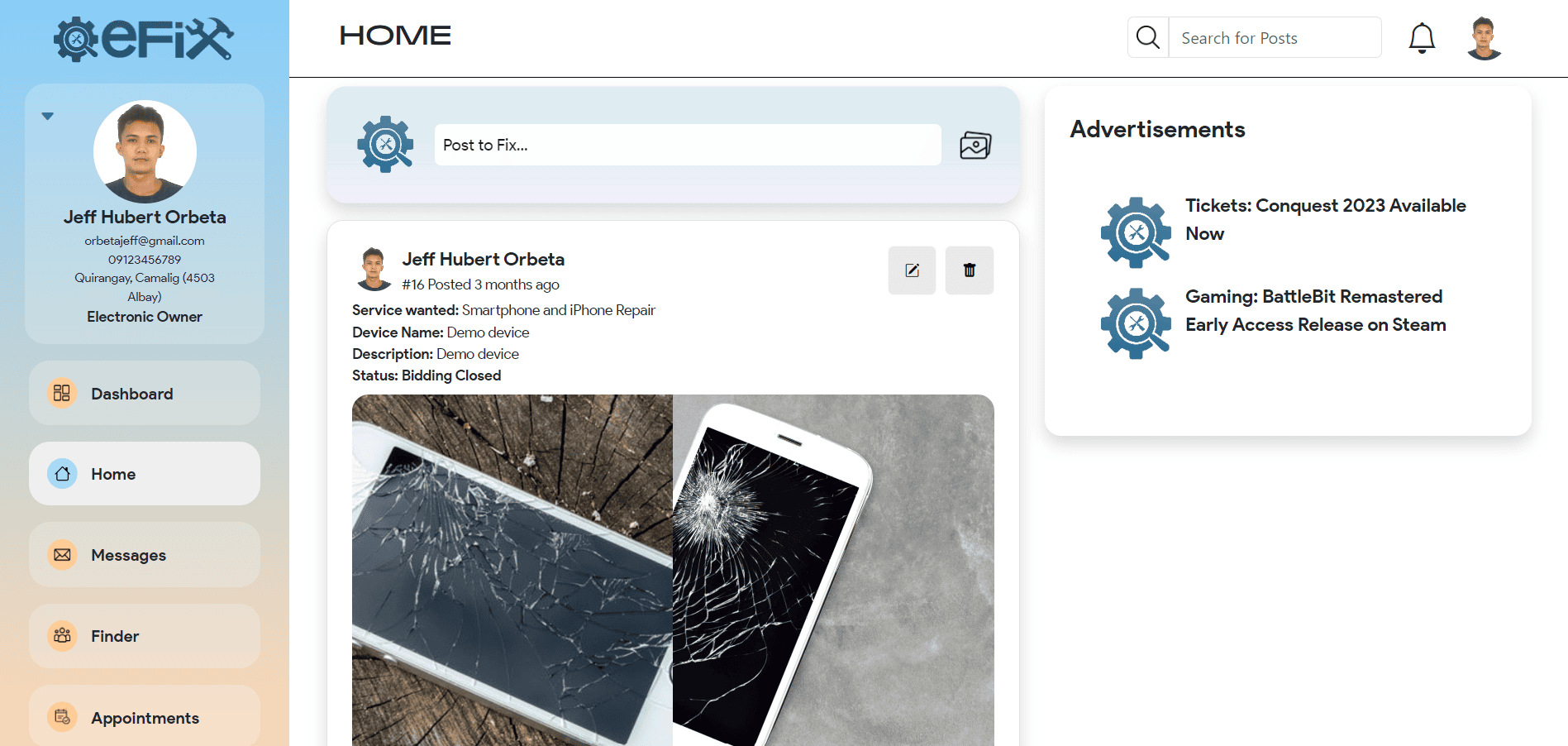
Task: Open the Dashboard menu item
Action: click(145, 393)
